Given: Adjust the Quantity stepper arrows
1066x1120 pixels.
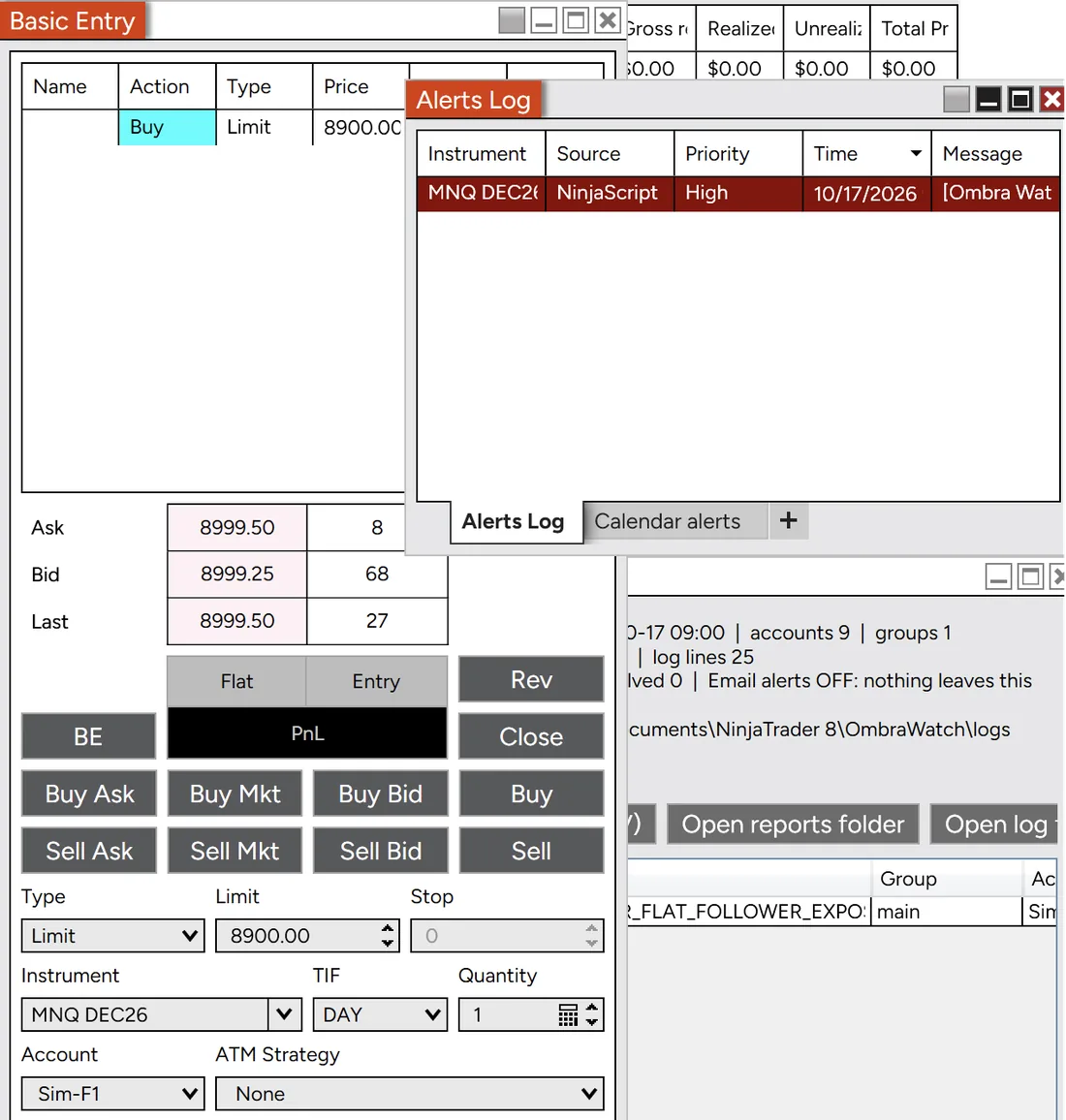Looking at the screenshot, I should 591,1014.
